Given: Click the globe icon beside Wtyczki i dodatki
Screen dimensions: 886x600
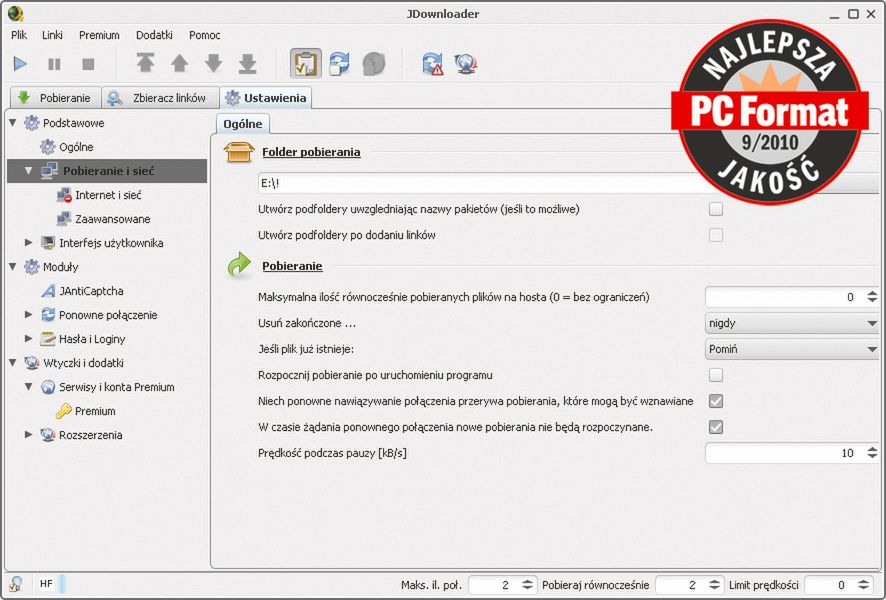Looking at the screenshot, I should coord(32,363).
